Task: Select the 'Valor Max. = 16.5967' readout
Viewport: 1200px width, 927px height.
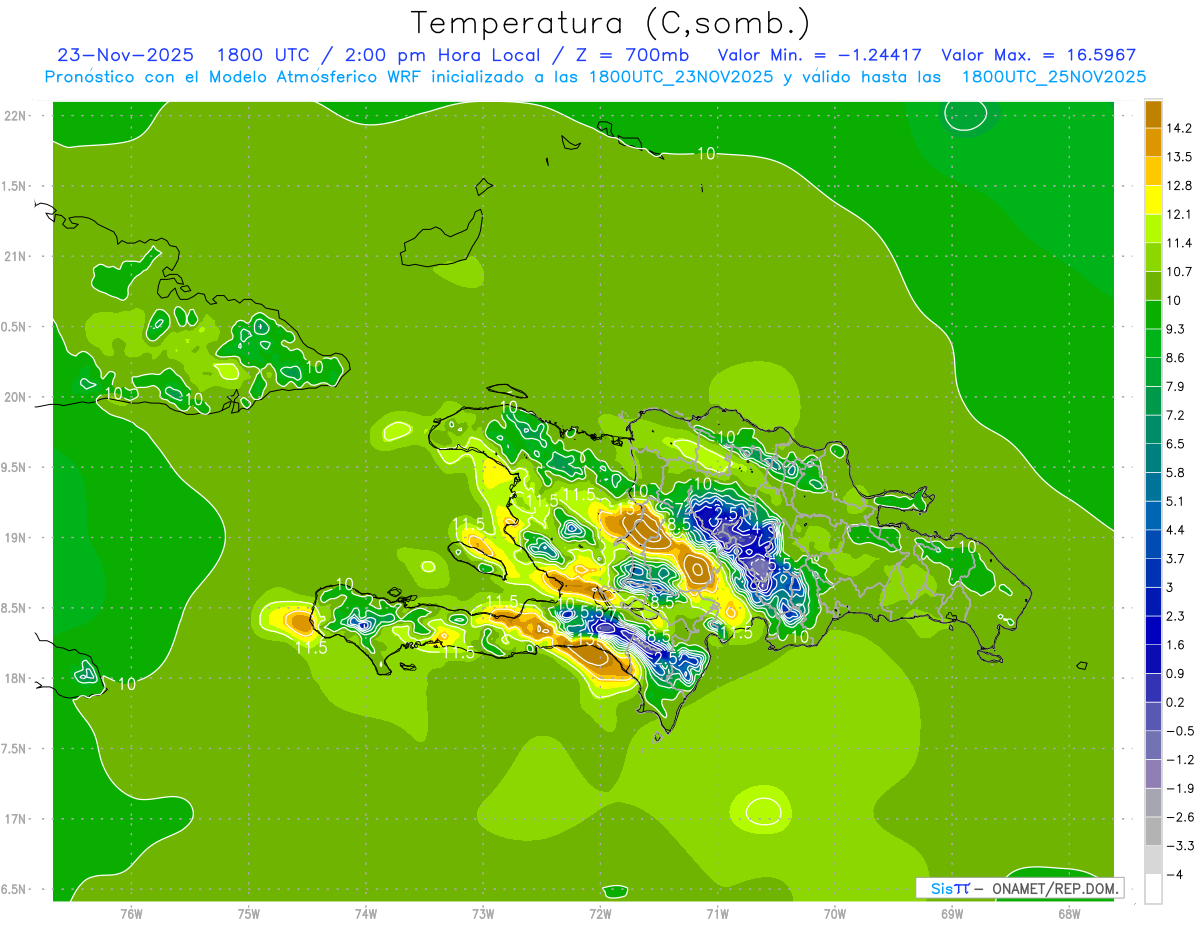Action: (x=1039, y=55)
